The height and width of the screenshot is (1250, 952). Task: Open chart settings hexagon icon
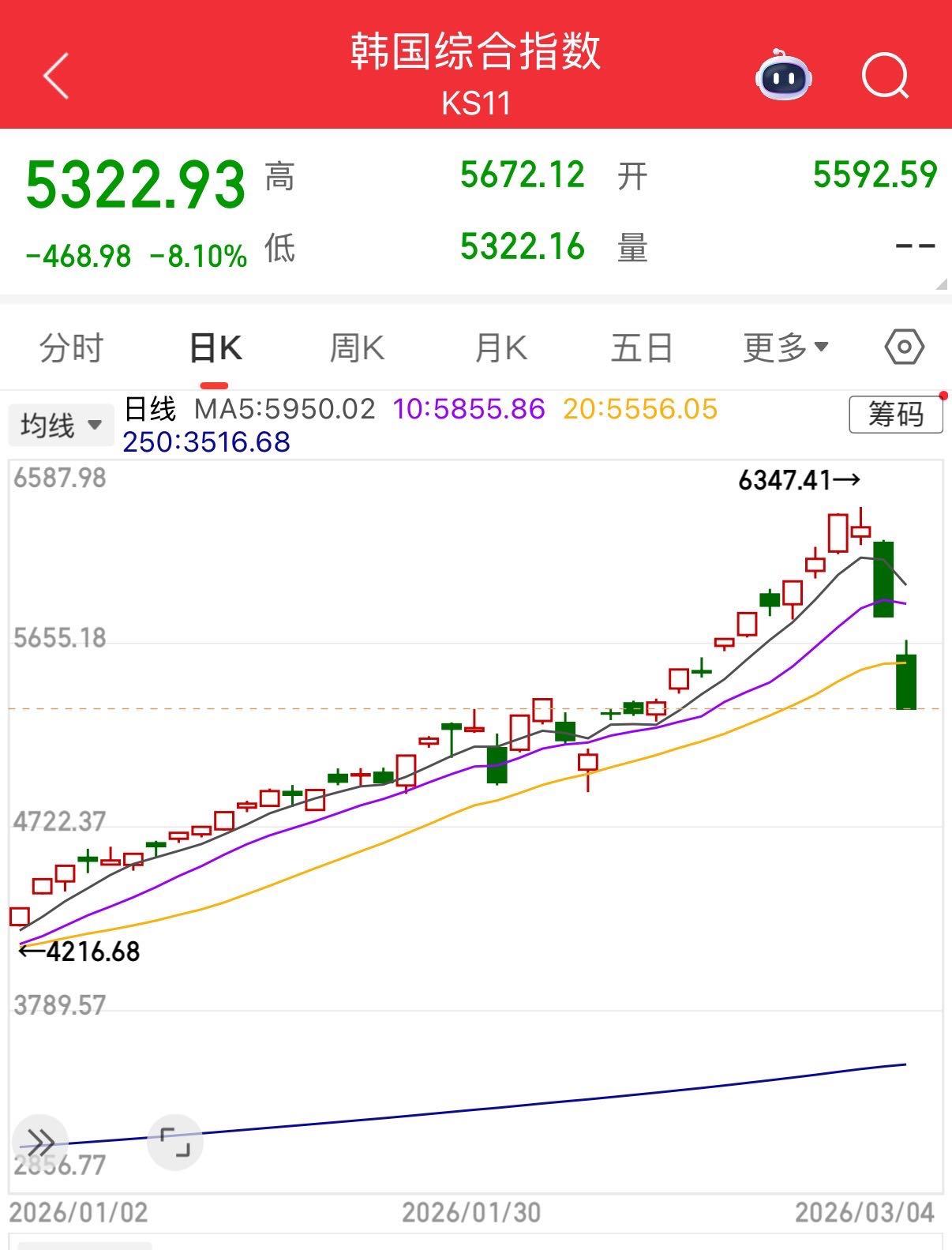click(x=904, y=347)
